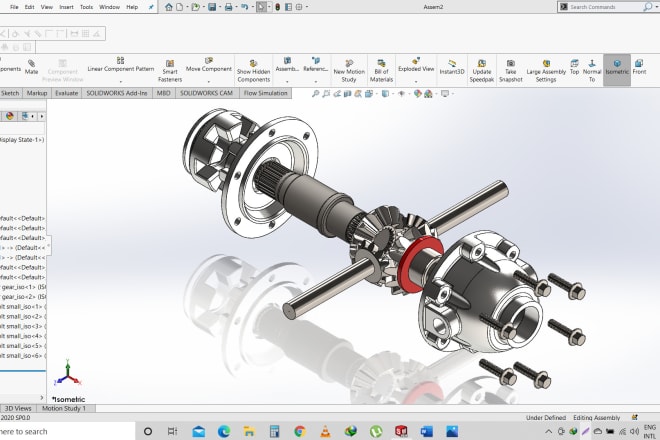Expand FeatureManager tabs arrow
The height and width of the screenshot is (440, 660).
pyautogui.click(x=42, y=116)
